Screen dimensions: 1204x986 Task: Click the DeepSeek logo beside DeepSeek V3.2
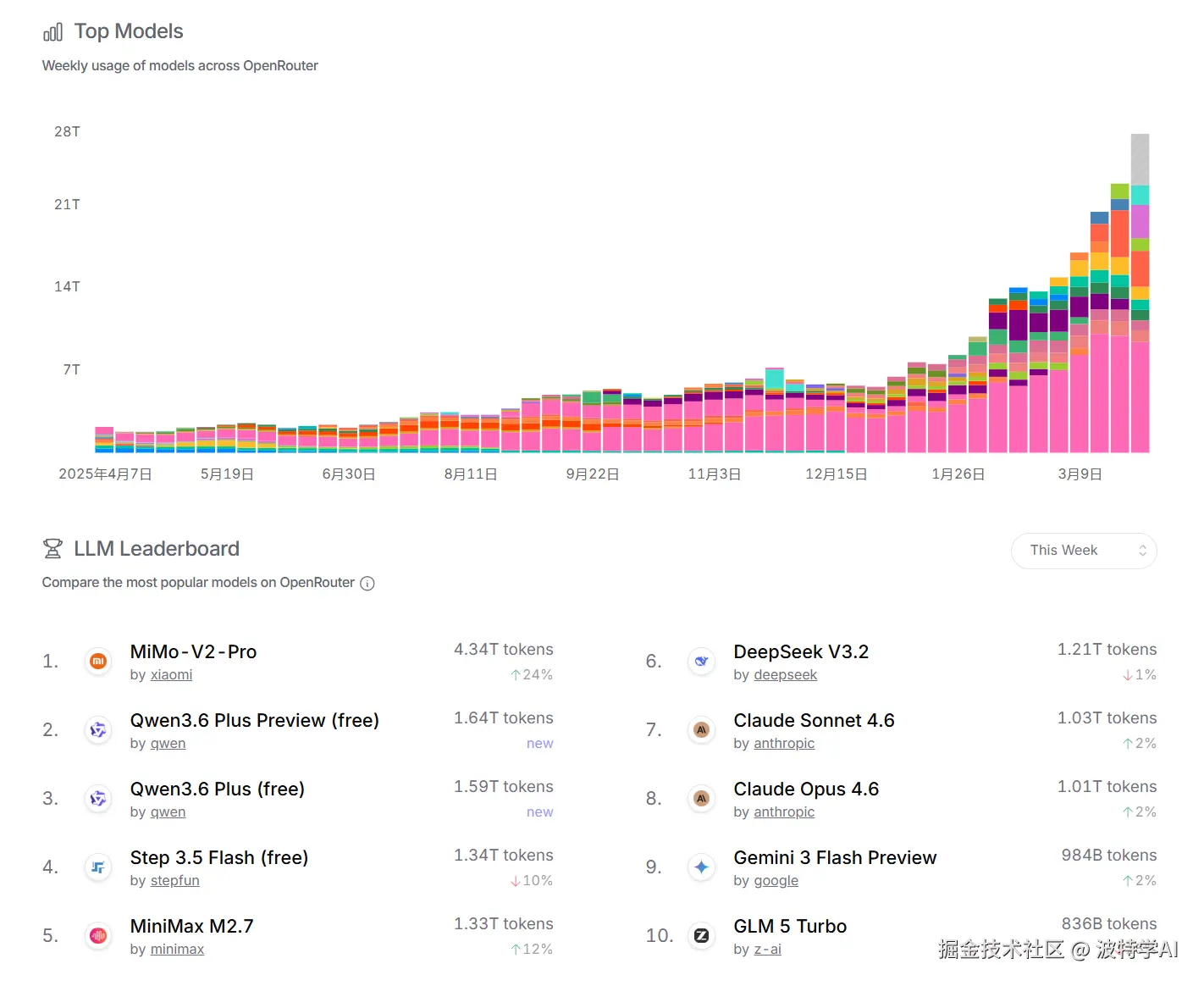tap(701, 661)
